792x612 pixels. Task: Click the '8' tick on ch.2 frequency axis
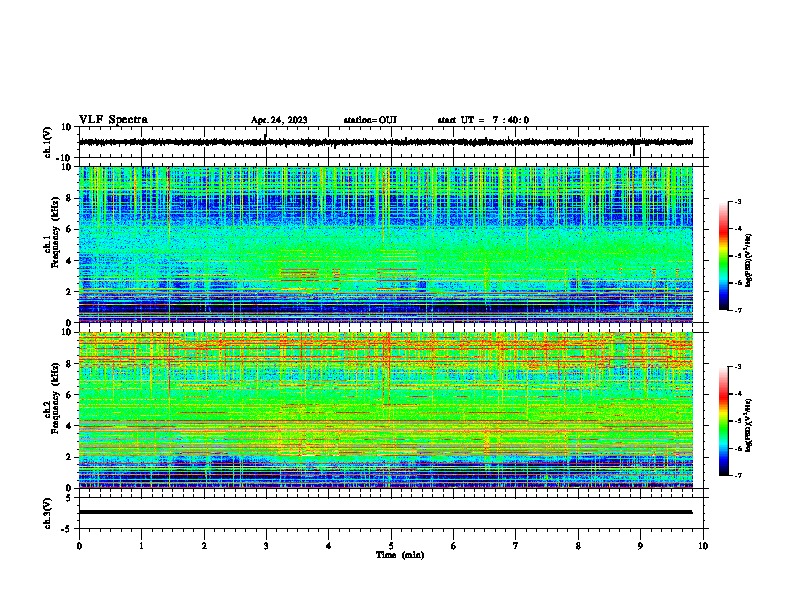click(x=69, y=364)
